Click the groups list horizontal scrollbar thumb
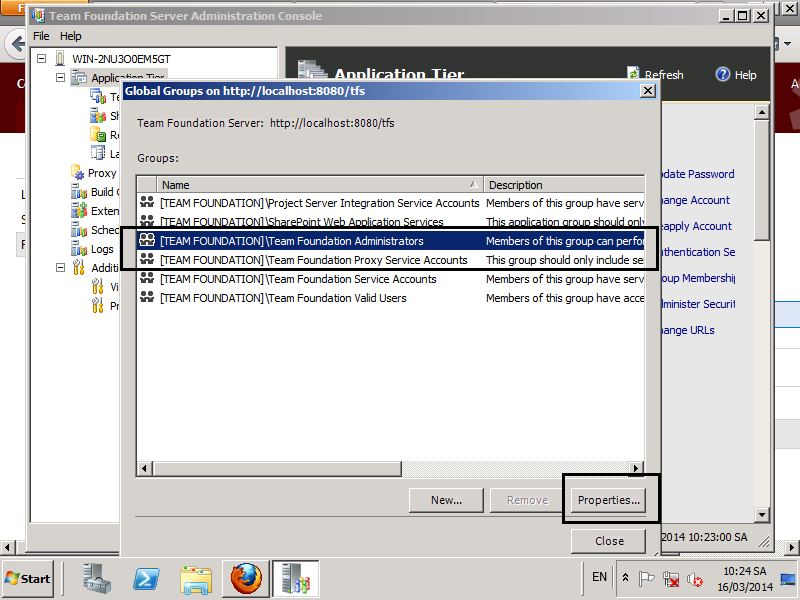 click(x=277, y=468)
